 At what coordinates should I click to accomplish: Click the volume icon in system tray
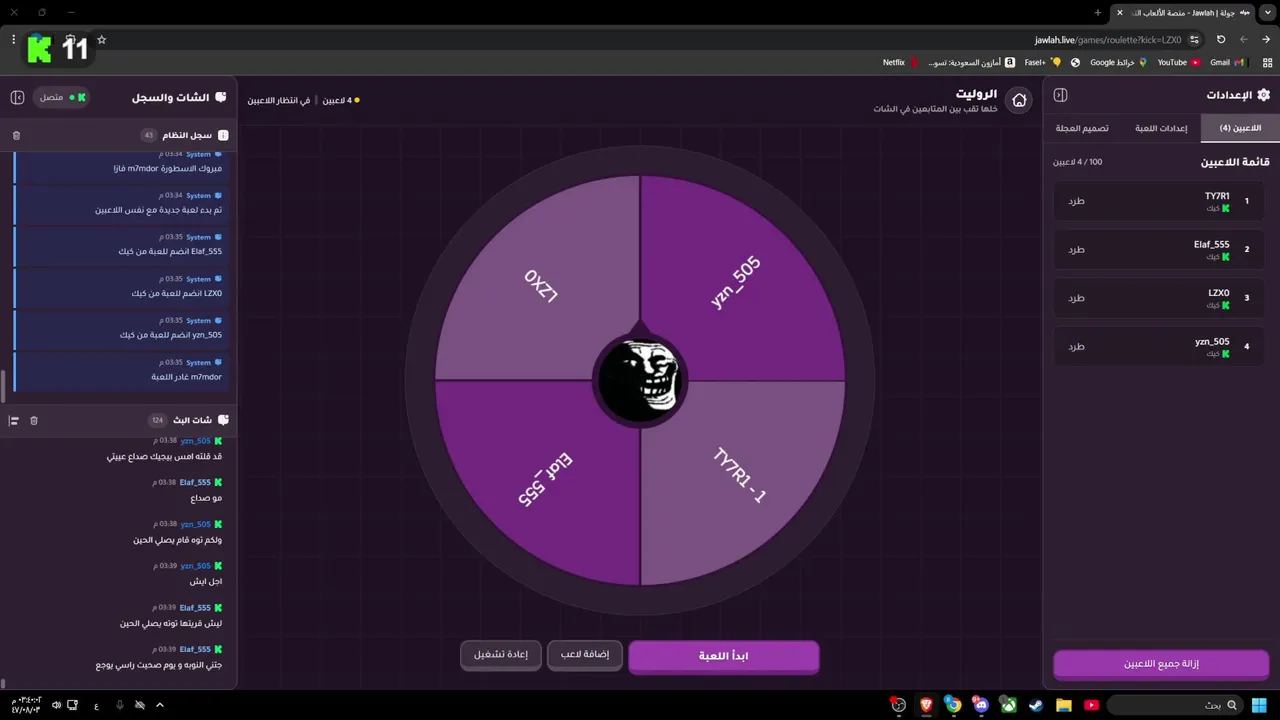(x=55, y=705)
